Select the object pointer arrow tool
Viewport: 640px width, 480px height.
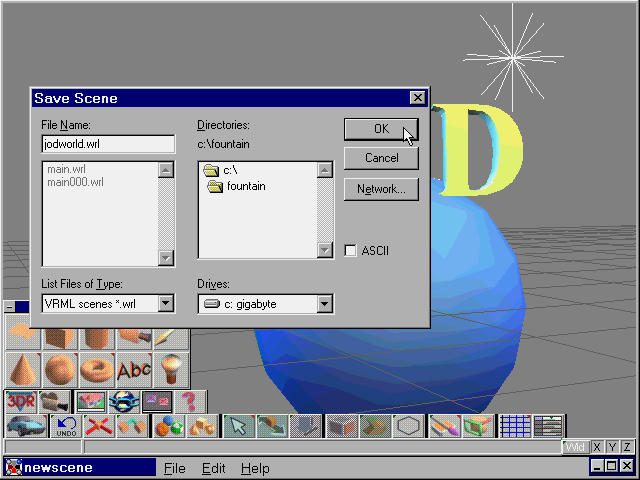(236, 427)
